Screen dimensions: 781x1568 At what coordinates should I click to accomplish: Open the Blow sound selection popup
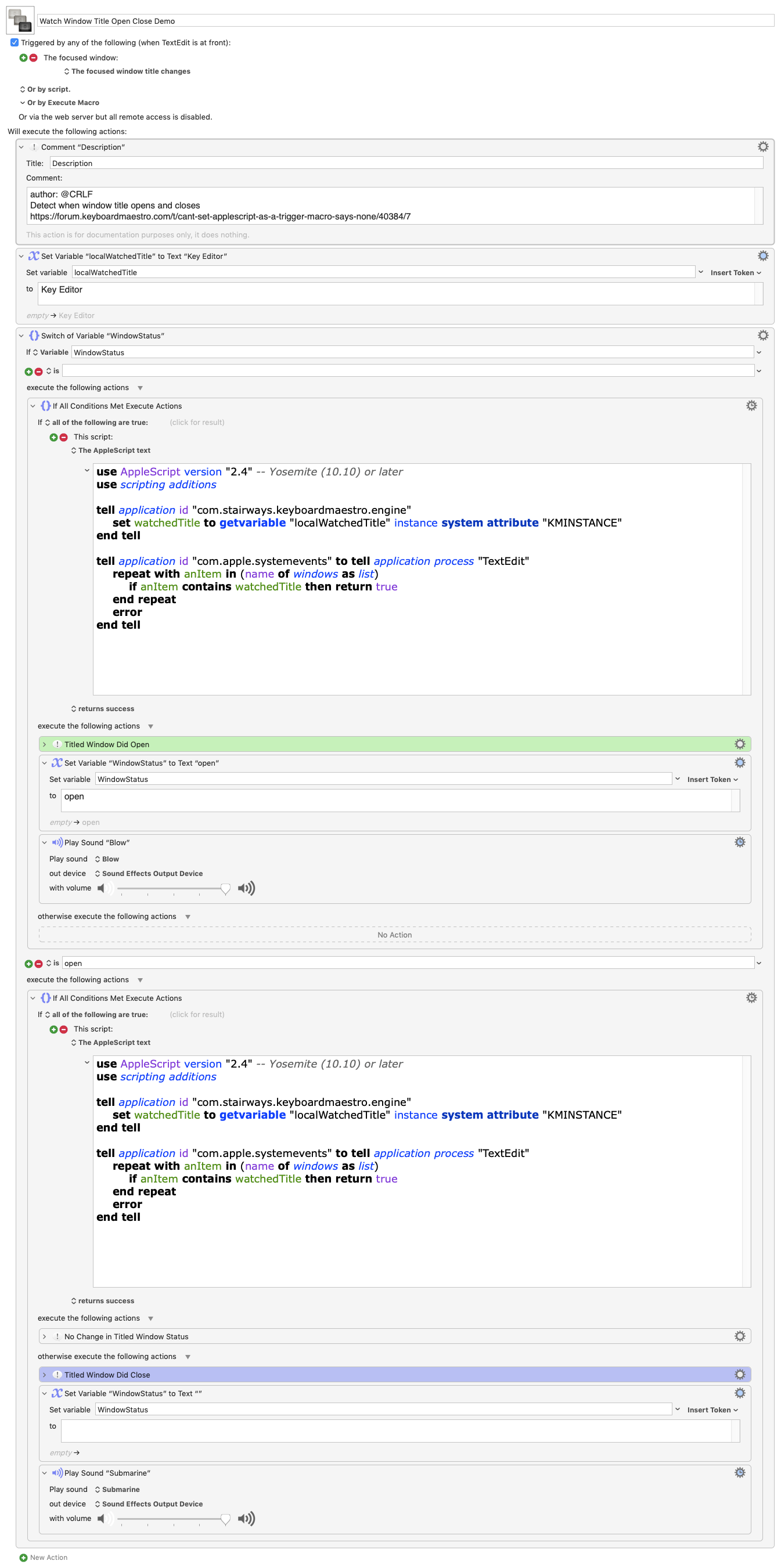pyautogui.click(x=106, y=859)
